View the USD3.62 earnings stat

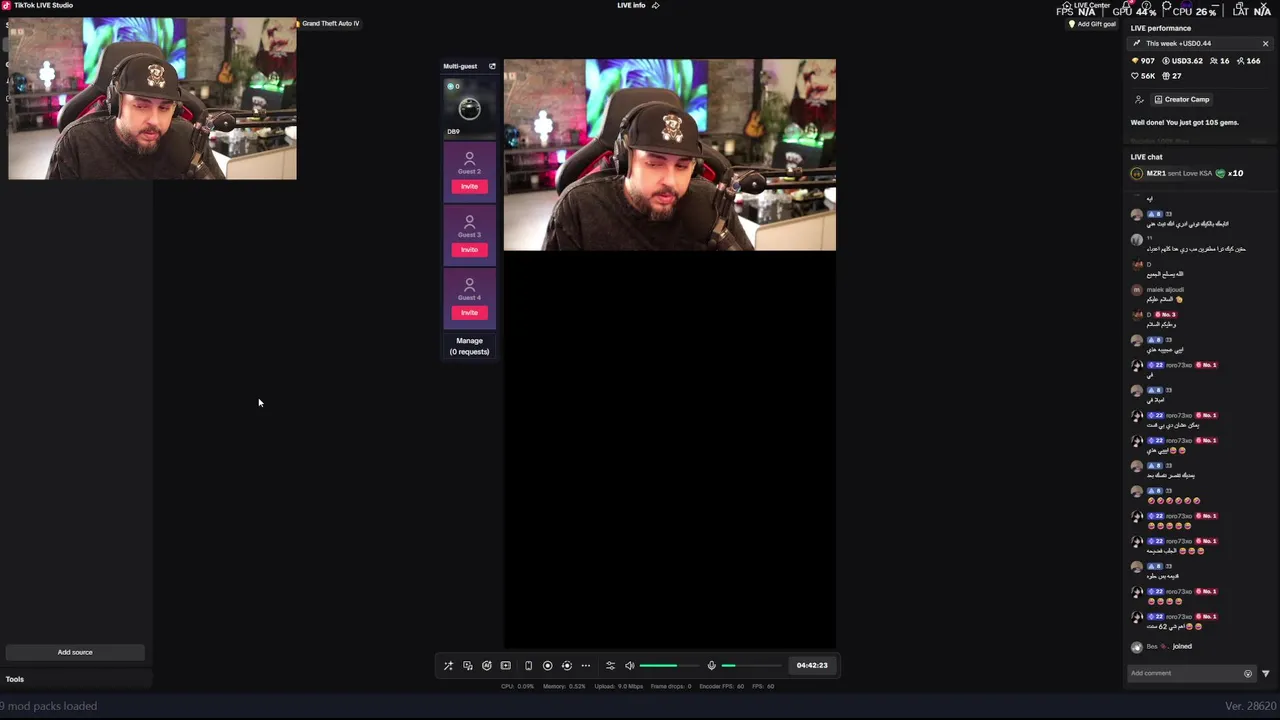(x=1182, y=61)
